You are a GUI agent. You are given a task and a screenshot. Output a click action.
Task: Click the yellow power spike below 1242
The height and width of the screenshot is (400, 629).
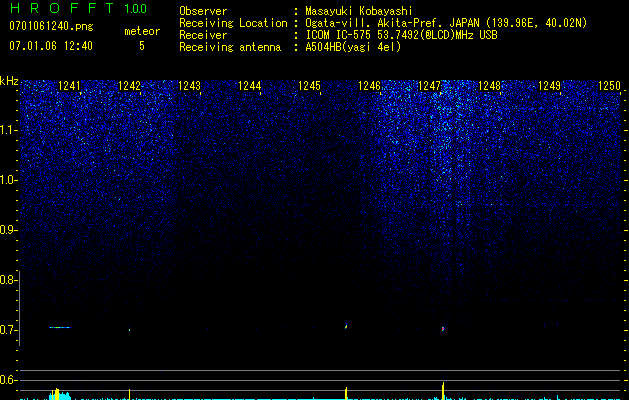pos(129,394)
